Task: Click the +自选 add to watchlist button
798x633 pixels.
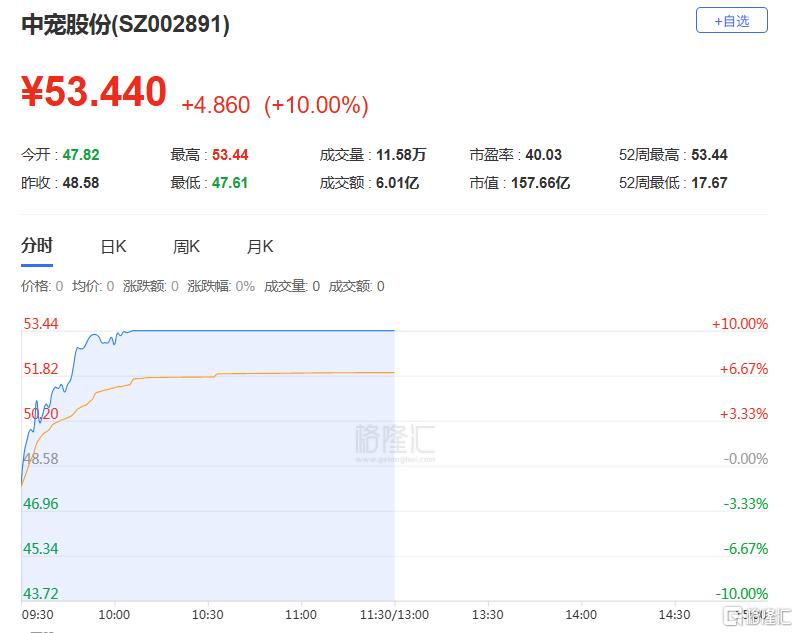Action: 731,20
